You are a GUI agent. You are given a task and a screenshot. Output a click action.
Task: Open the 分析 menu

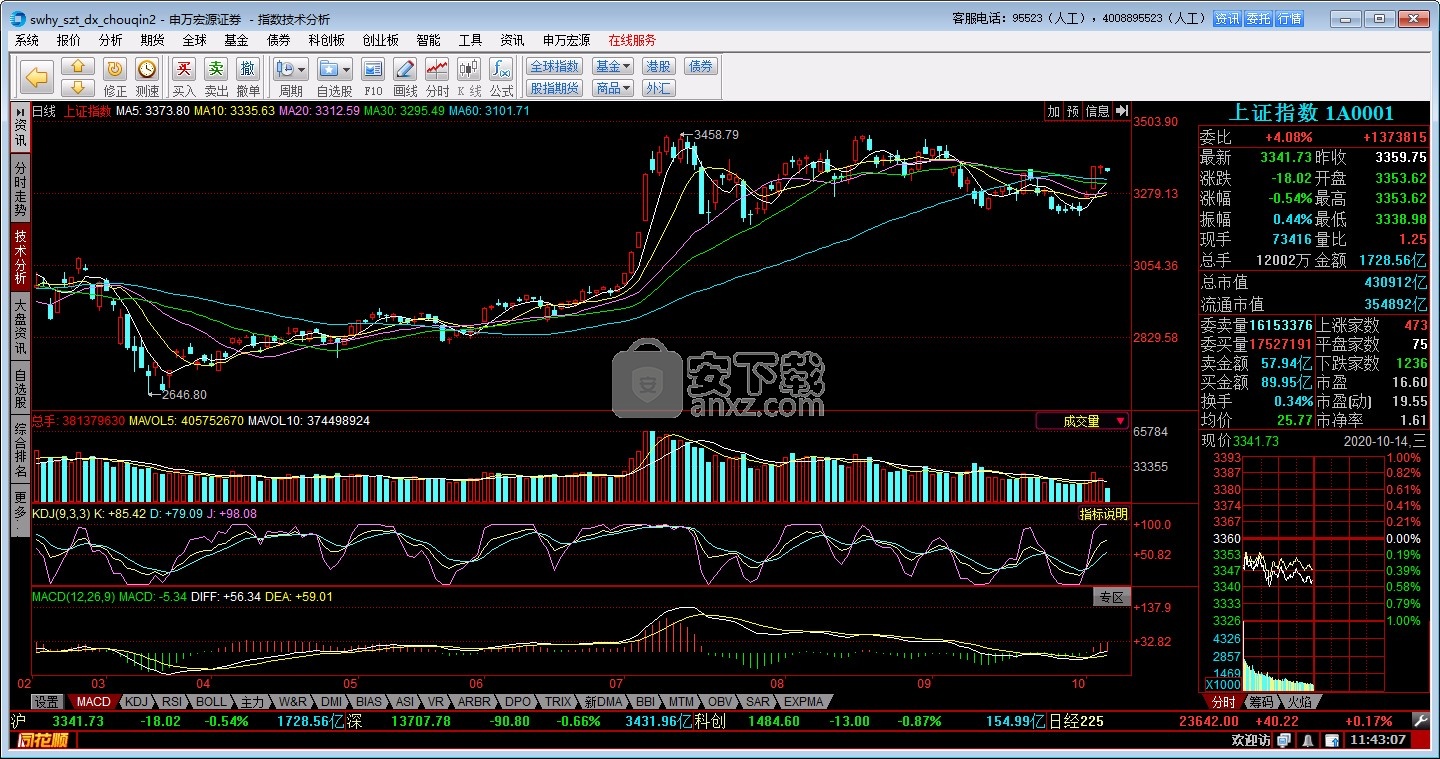(111, 40)
